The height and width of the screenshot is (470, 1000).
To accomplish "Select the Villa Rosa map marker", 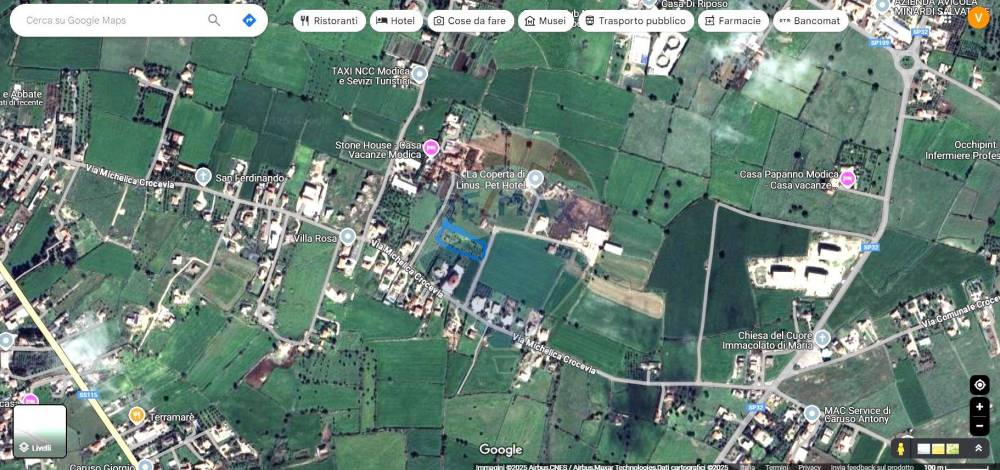I will point(348,237).
